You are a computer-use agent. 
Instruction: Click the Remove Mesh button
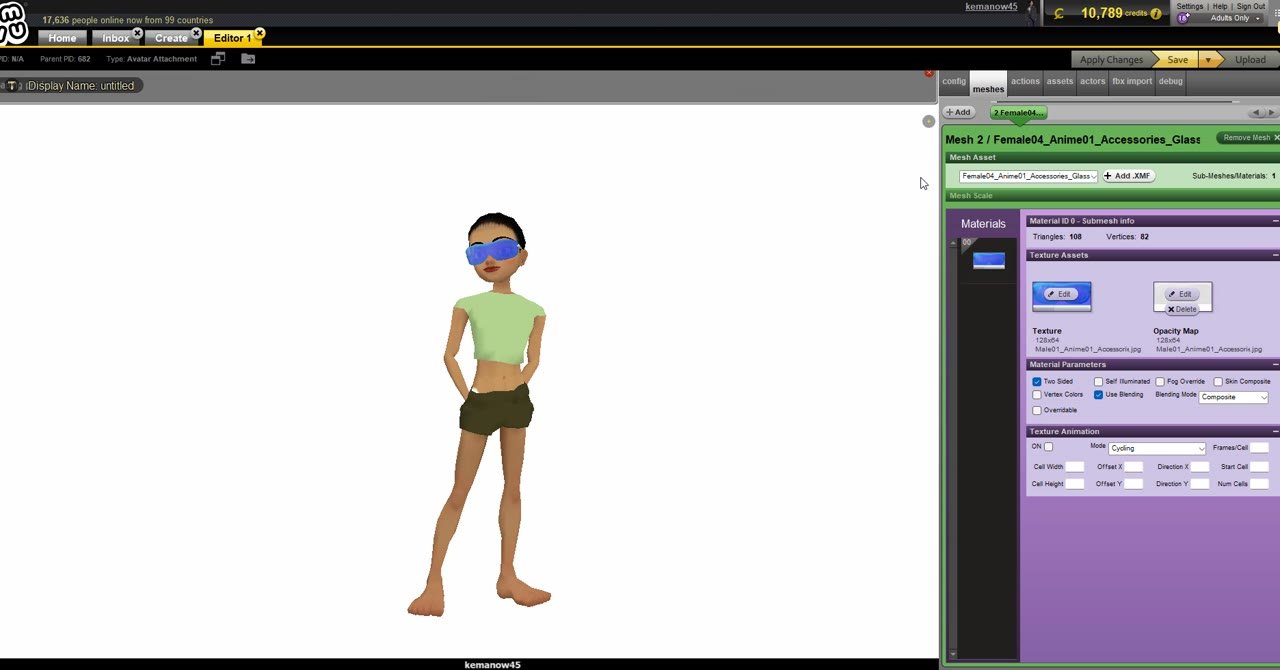1248,138
